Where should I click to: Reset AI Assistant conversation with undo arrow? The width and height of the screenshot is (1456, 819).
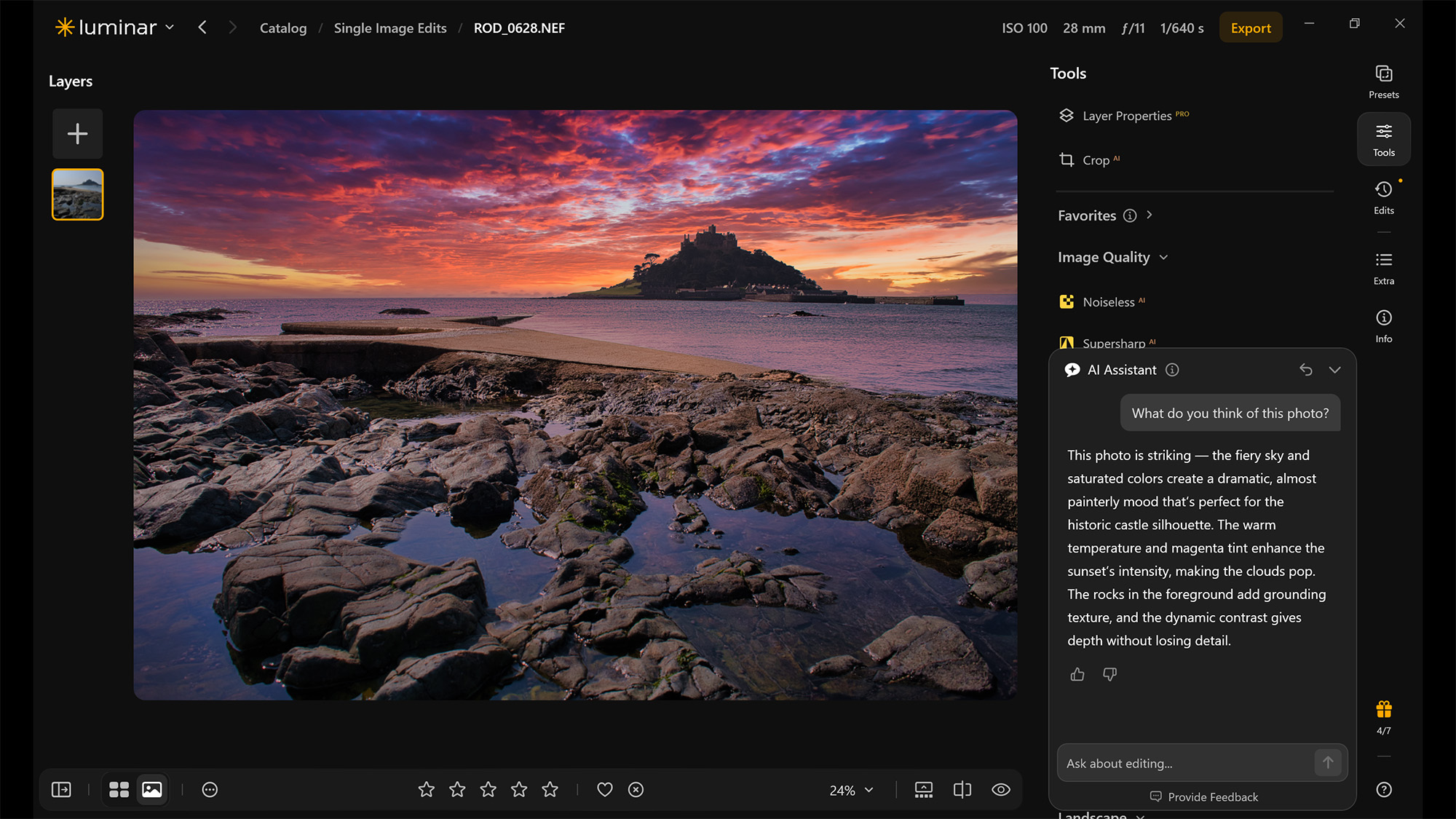pos(1306,370)
